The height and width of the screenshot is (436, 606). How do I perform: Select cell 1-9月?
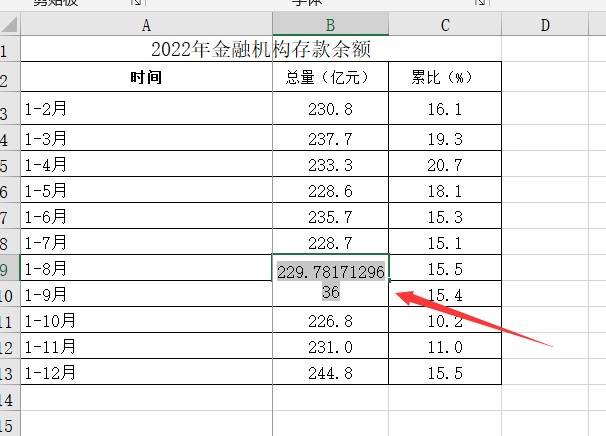click(146, 294)
